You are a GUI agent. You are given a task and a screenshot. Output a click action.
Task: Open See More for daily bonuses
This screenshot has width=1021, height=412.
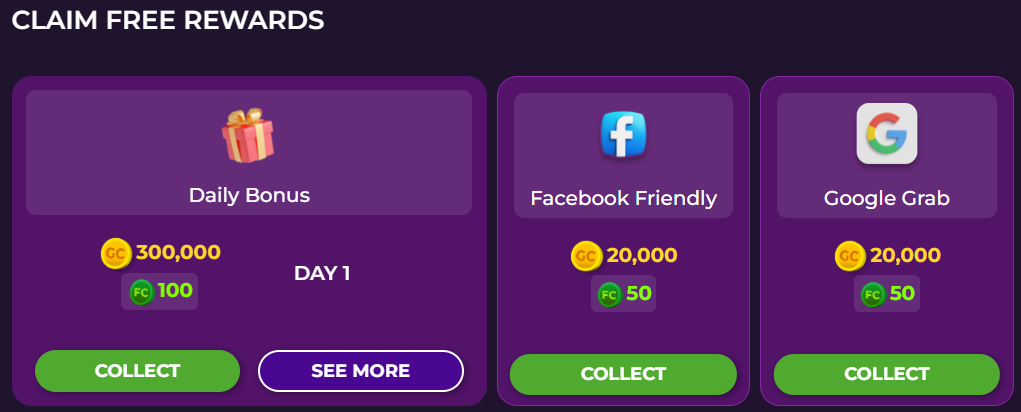(361, 371)
